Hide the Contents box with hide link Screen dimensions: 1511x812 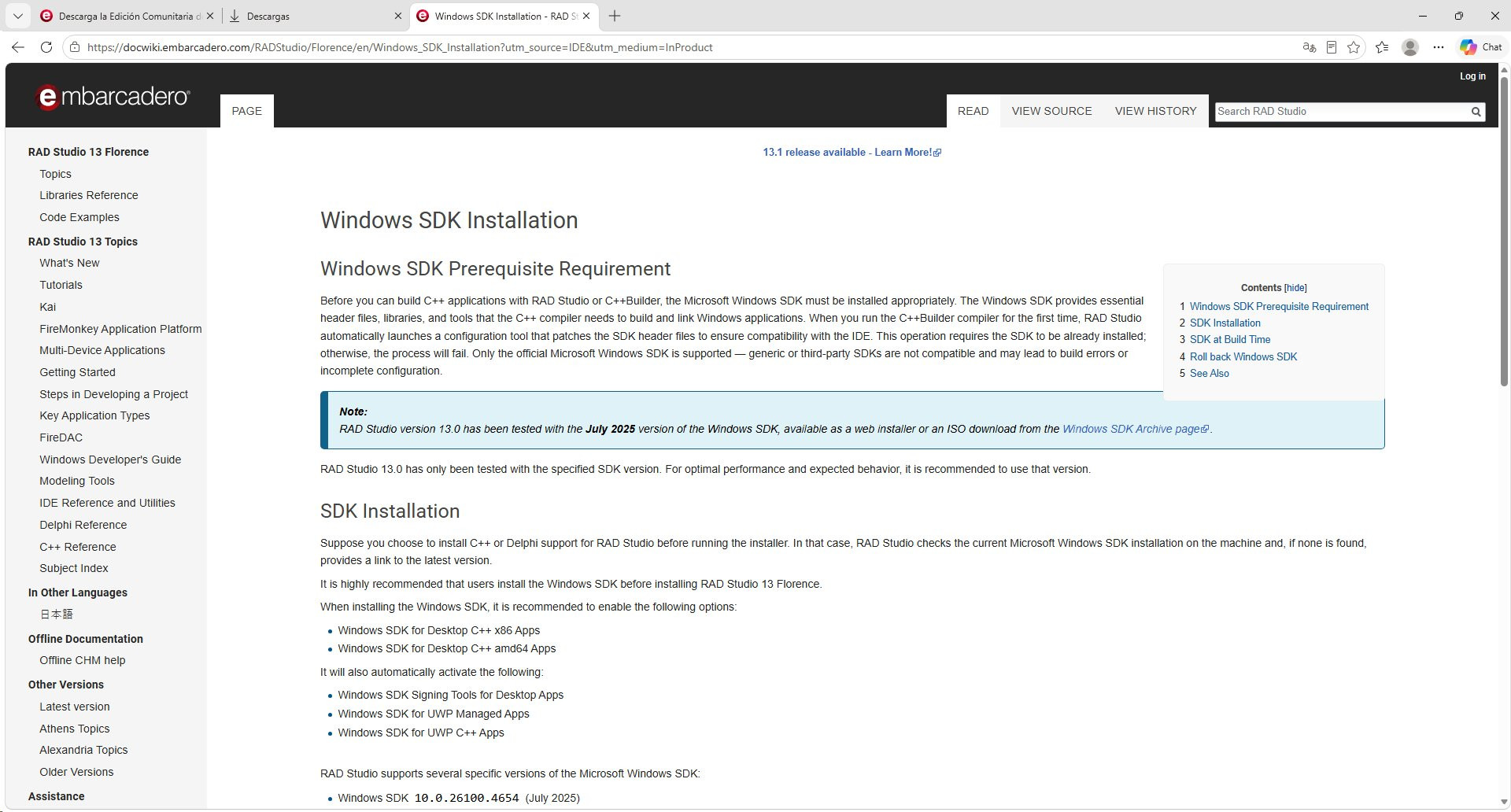pyautogui.click(x=1295, y=288)
